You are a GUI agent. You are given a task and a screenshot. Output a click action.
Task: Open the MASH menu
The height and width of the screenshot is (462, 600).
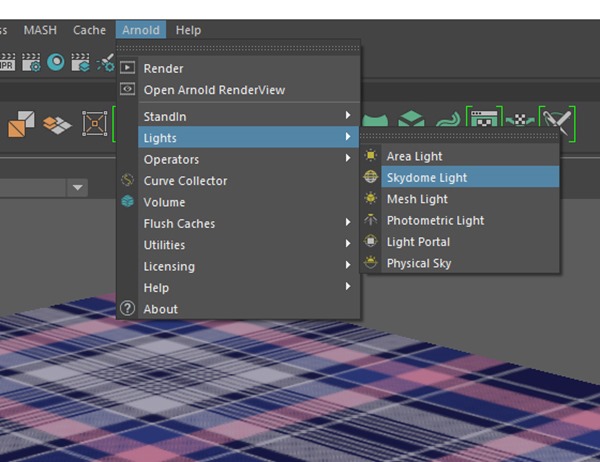pos(40,30)
